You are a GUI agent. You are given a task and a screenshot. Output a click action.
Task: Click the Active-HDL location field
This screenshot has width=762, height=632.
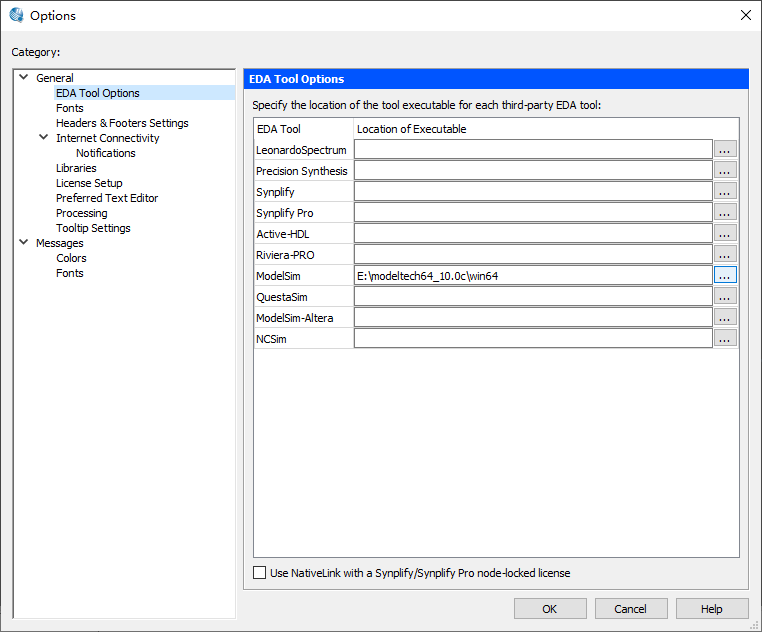533,233
